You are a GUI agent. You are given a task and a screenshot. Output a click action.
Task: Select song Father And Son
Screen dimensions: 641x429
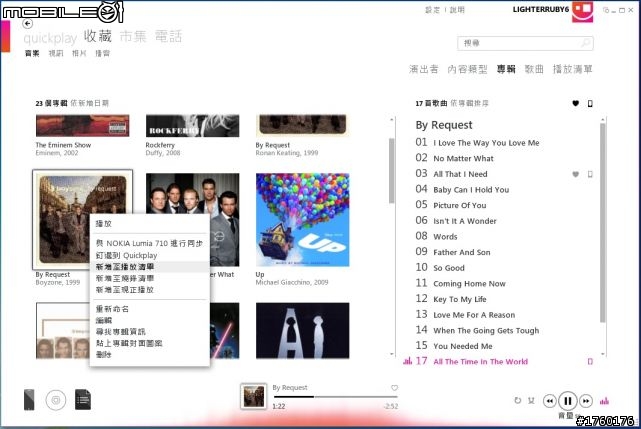[x=462, y=252]
